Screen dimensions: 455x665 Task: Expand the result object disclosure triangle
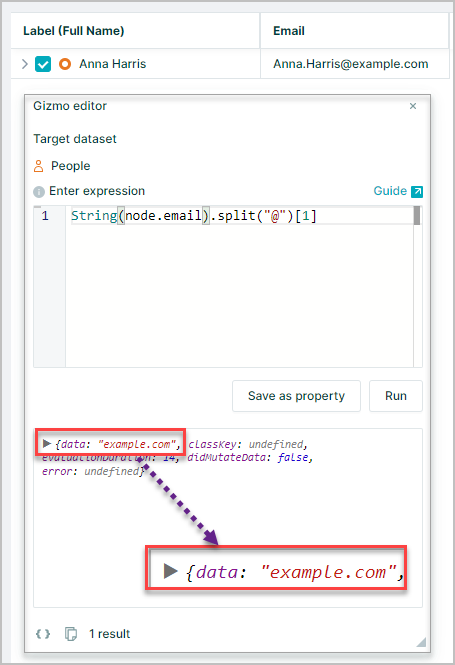point(47,444)
